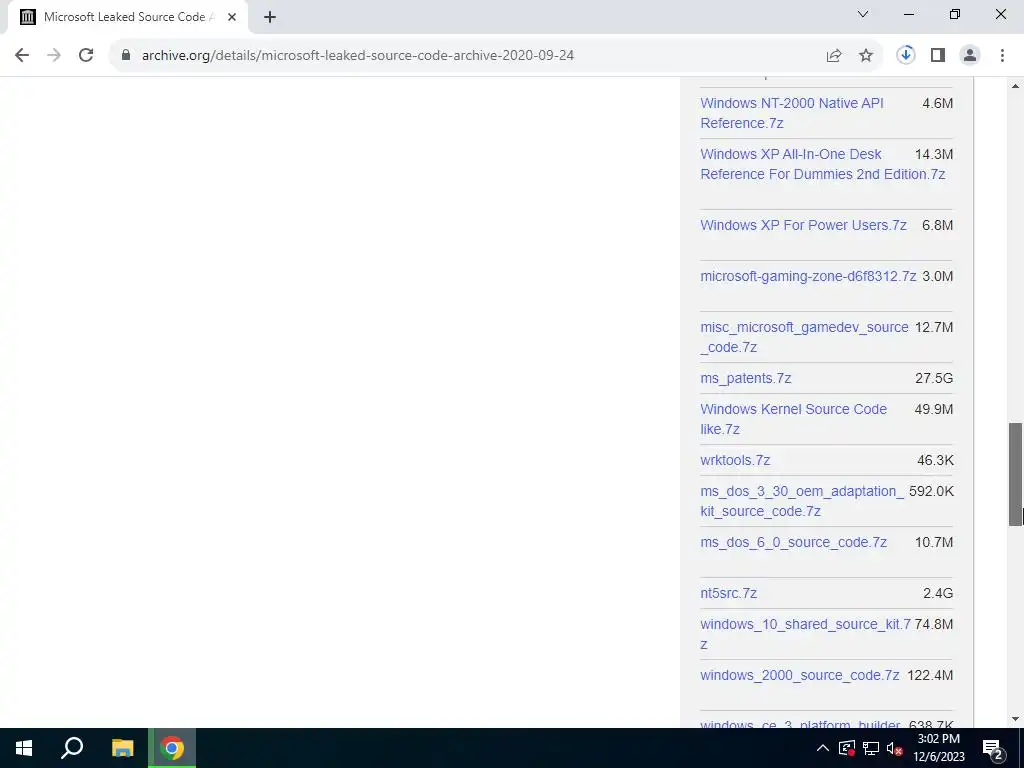This screenshot has height=768, width=1024.
Task: Close the Microsoft Leaked Source Code tab
Action: [x=232, y=17]
